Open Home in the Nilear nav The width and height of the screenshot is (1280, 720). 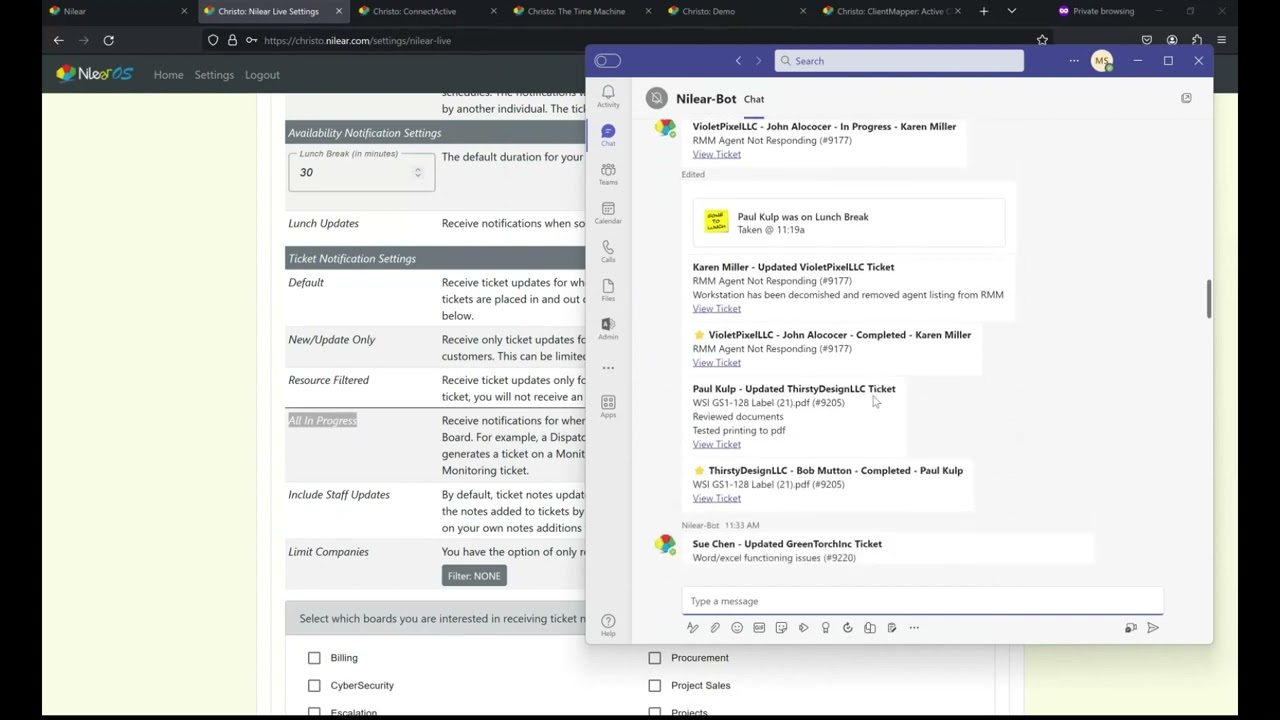pos(168,75)
